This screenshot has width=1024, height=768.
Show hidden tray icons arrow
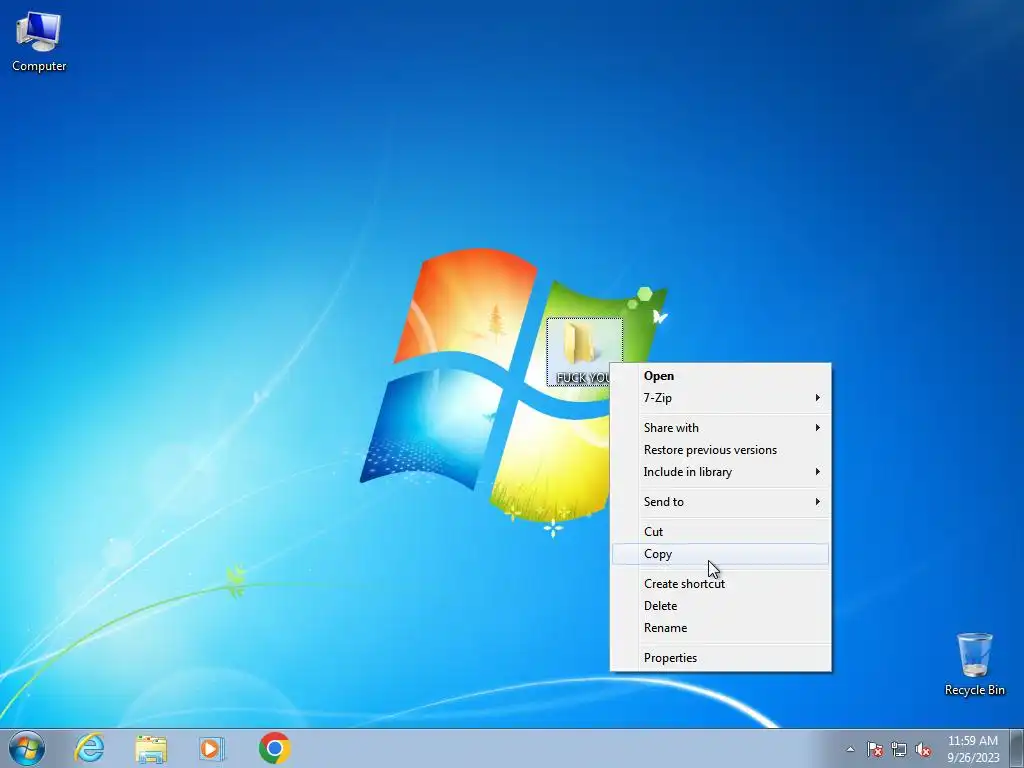pyautogui.click(x=850, y=749)
